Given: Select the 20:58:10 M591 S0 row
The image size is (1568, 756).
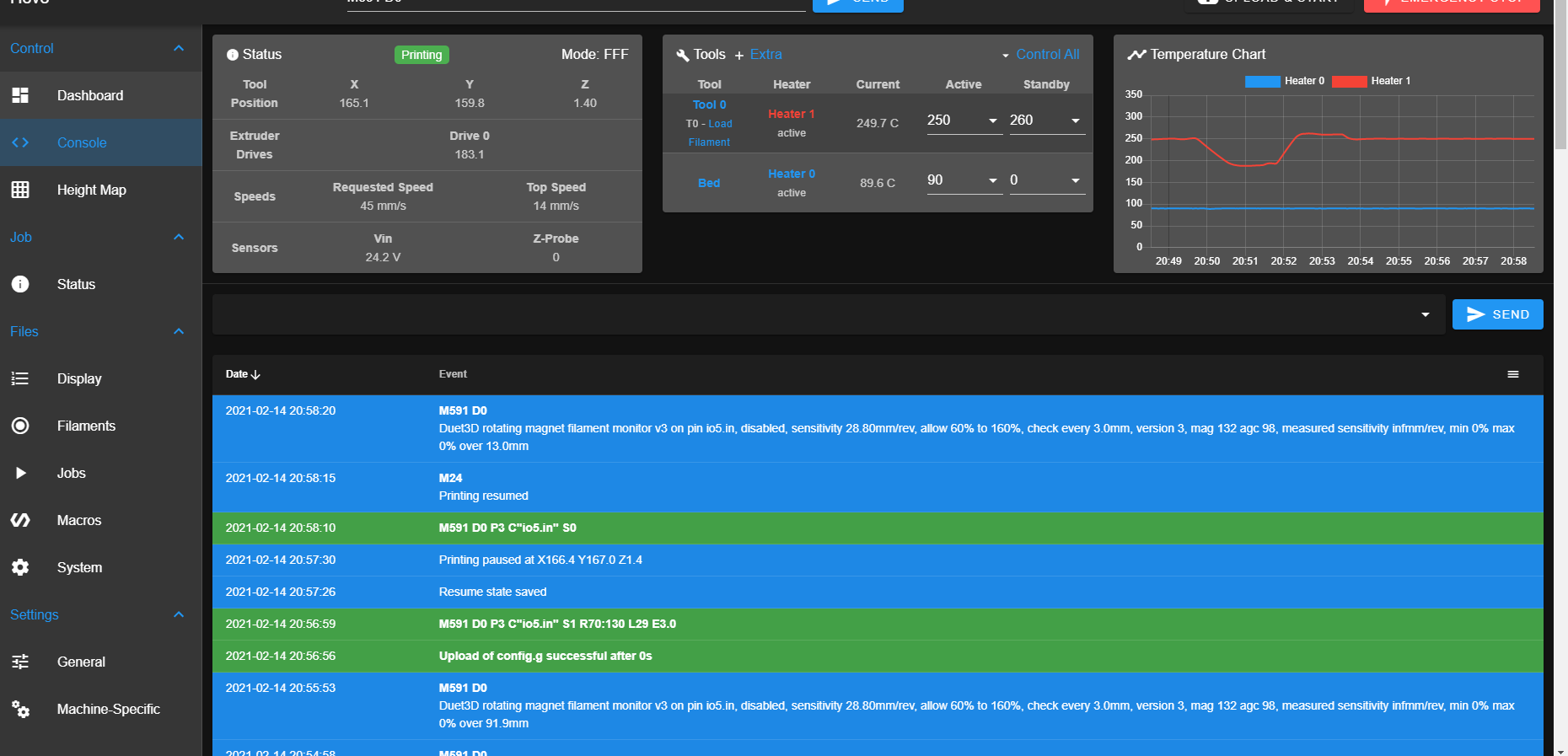Looking at the screenshot, I should pyautogui.click(x=878, y=528).
